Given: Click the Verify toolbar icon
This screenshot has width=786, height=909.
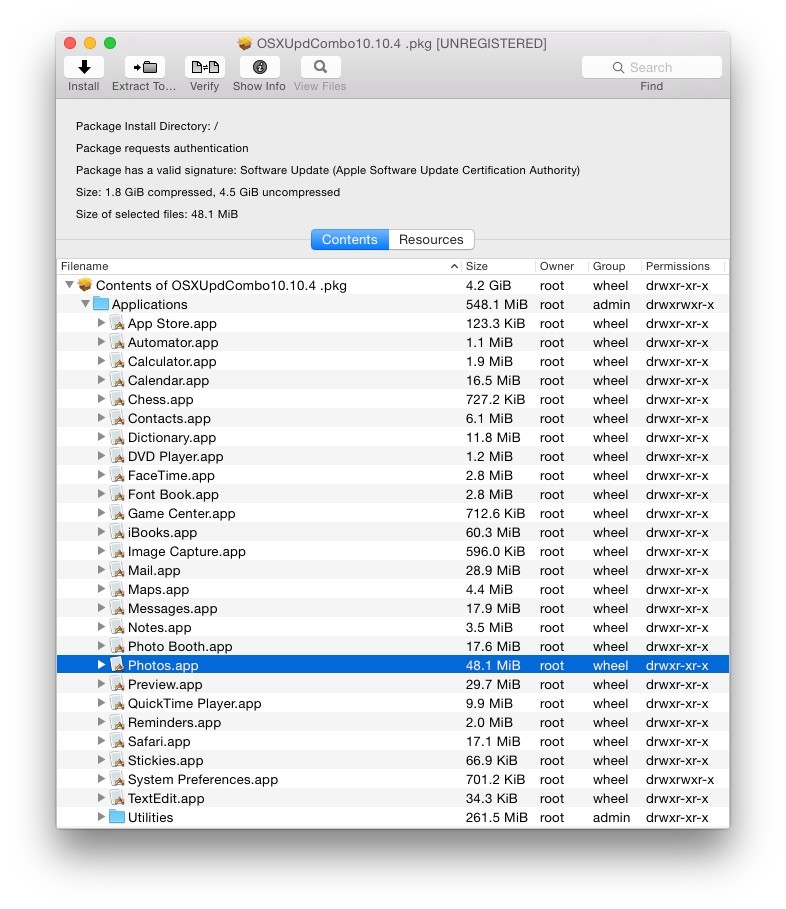Looking at the screenshot, I should [x=205, y=67].
